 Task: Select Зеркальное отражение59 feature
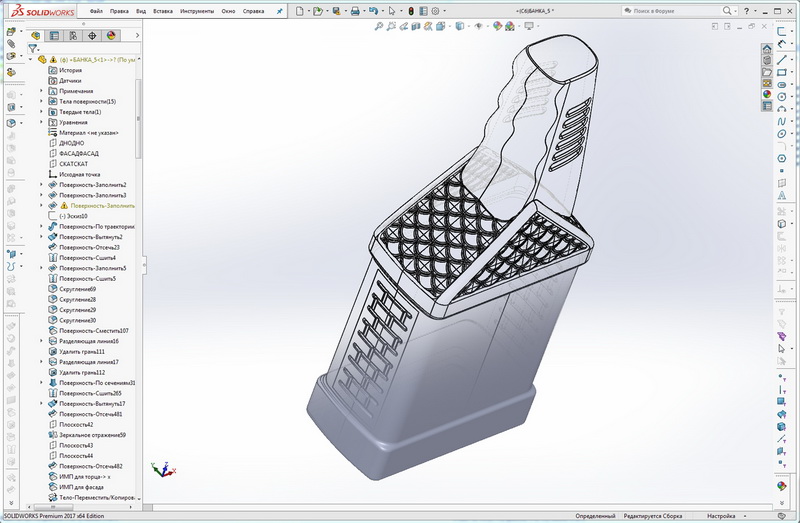87,435
